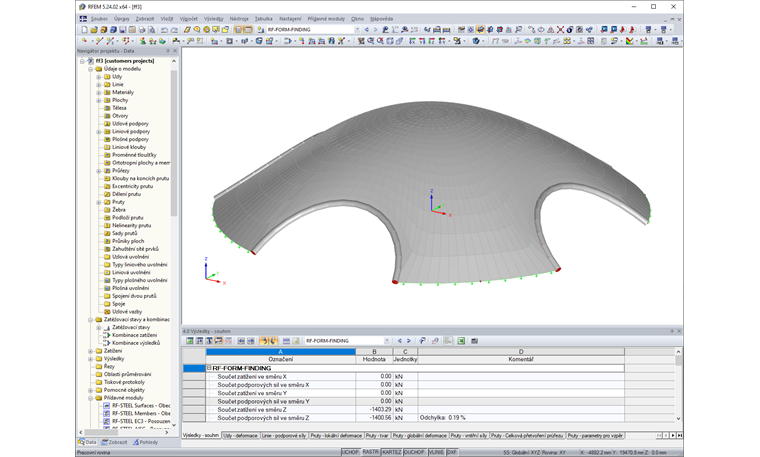The height and width of the screenshot is (457, 760).
Task: Toggle the OUCHOP object snap button
Action: coord(414,452)
